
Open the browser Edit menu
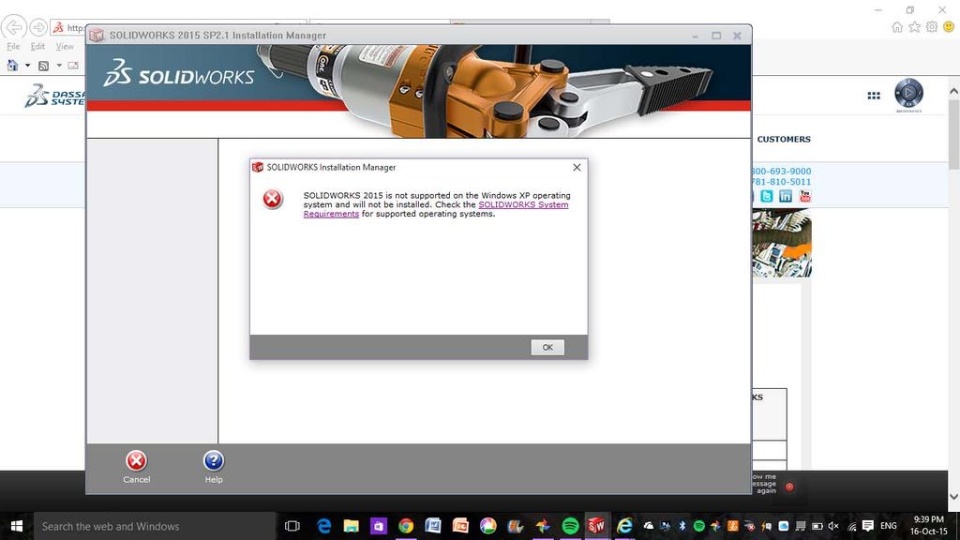coord(37,47)
